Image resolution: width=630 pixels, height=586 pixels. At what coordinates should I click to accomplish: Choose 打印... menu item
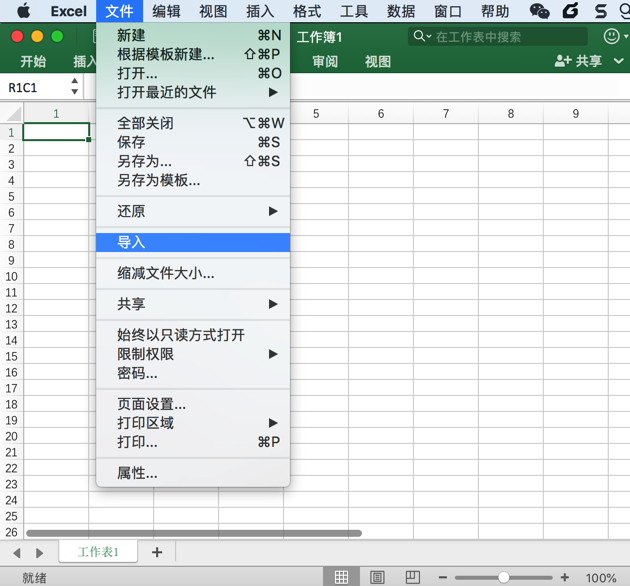(193, 442)
